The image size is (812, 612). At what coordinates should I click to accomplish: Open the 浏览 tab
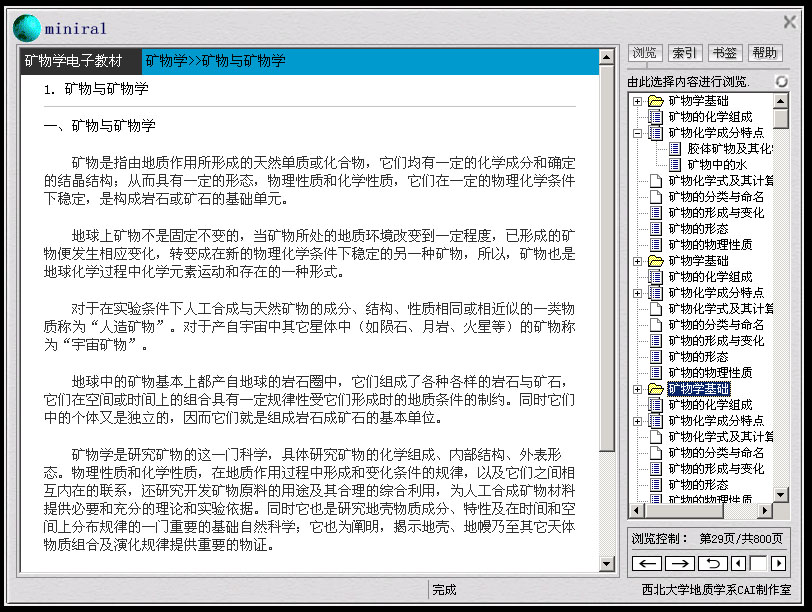(x=644, y=53)
